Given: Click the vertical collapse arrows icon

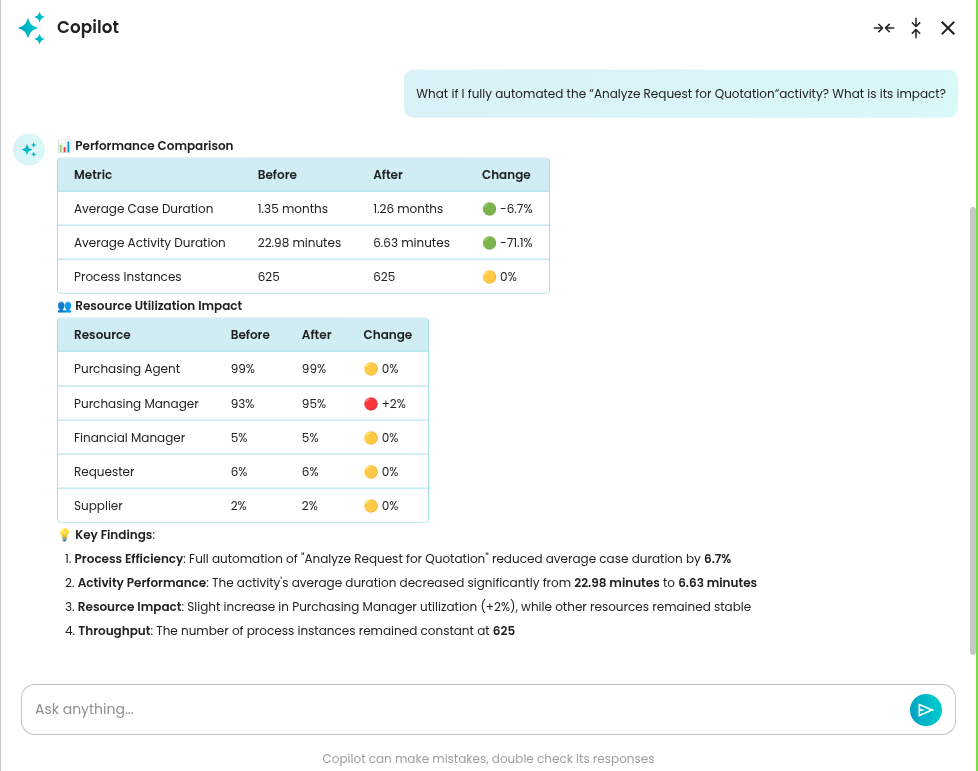Looking at the screenshot, I should (x=916, y=28).
